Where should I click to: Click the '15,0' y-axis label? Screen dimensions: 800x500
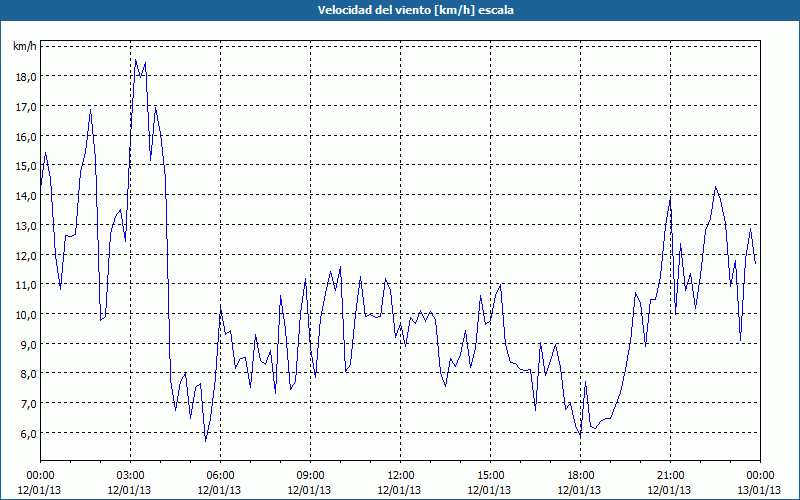point(26,166)
